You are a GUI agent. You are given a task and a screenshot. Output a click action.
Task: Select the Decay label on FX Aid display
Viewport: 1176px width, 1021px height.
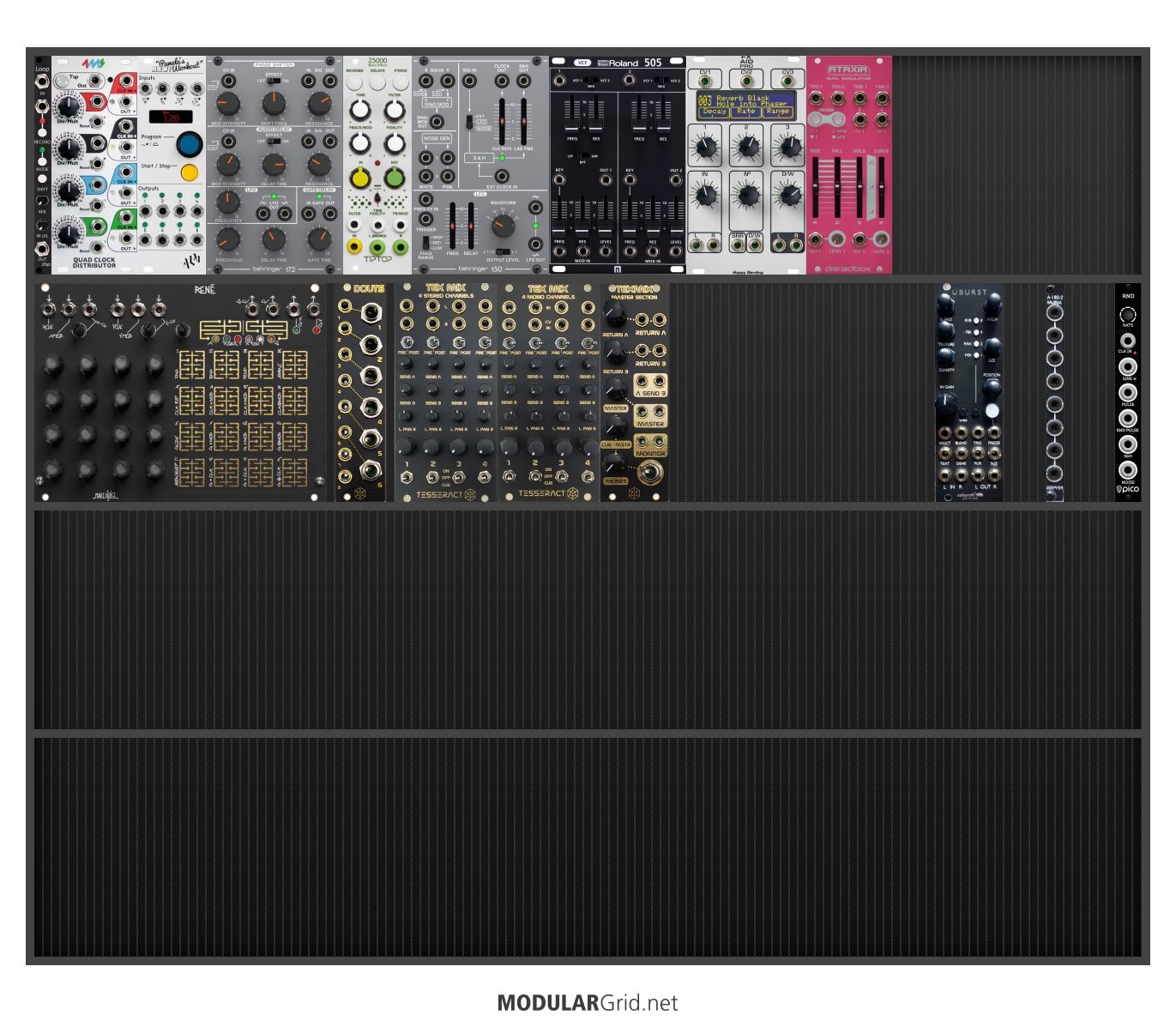click(x=714, y=112)
